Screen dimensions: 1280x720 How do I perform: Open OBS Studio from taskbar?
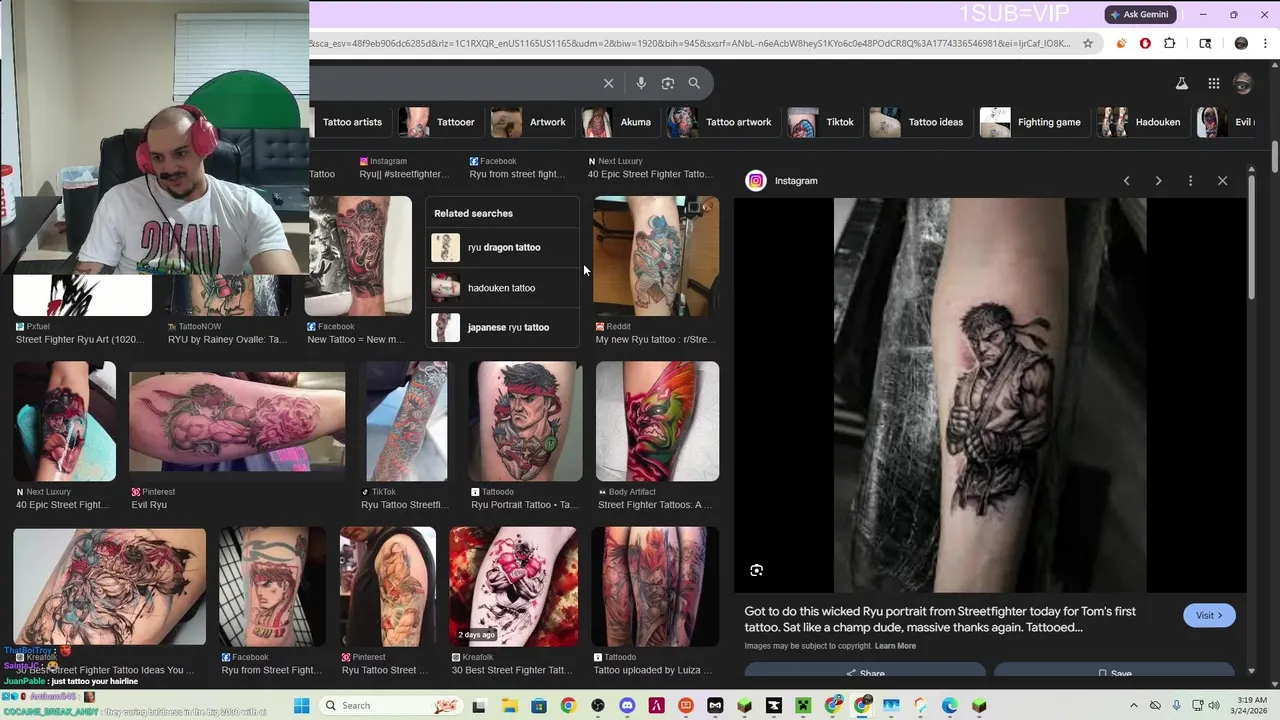click(598, 705)
